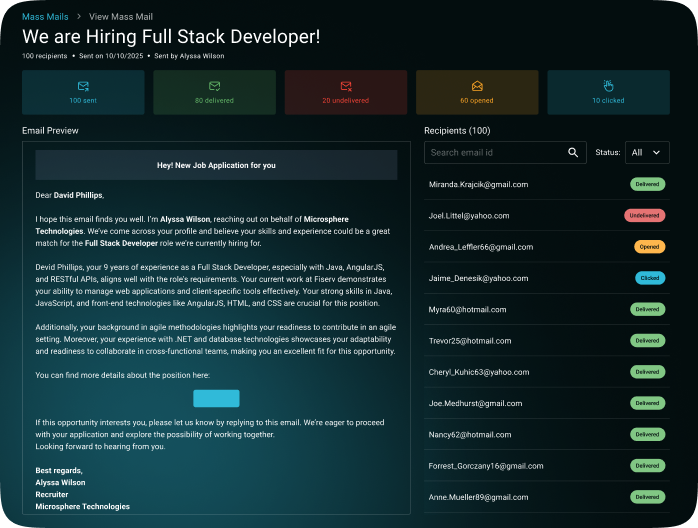Click Undelivered badge for Joel.Littel

click(x=645, y=215)
